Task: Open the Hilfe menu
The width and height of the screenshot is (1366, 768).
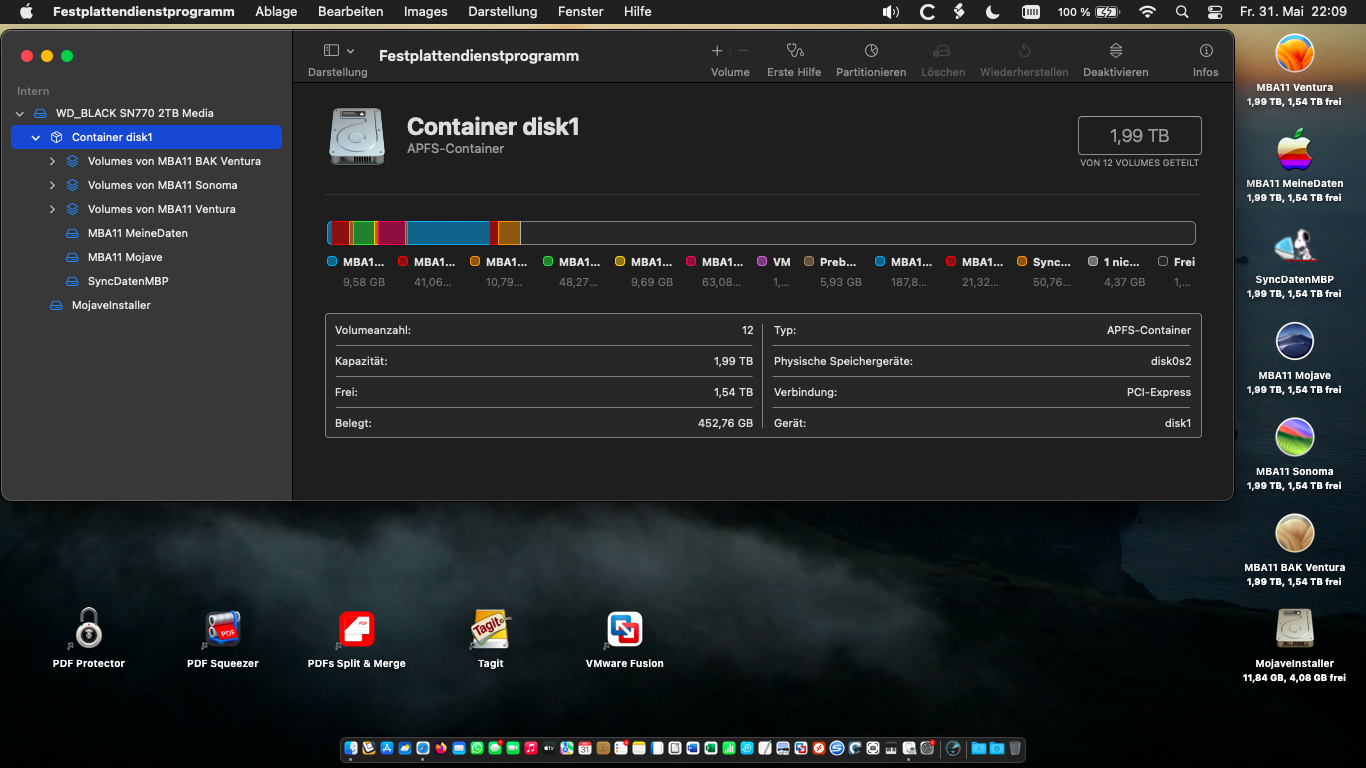Action: [637, 12]
